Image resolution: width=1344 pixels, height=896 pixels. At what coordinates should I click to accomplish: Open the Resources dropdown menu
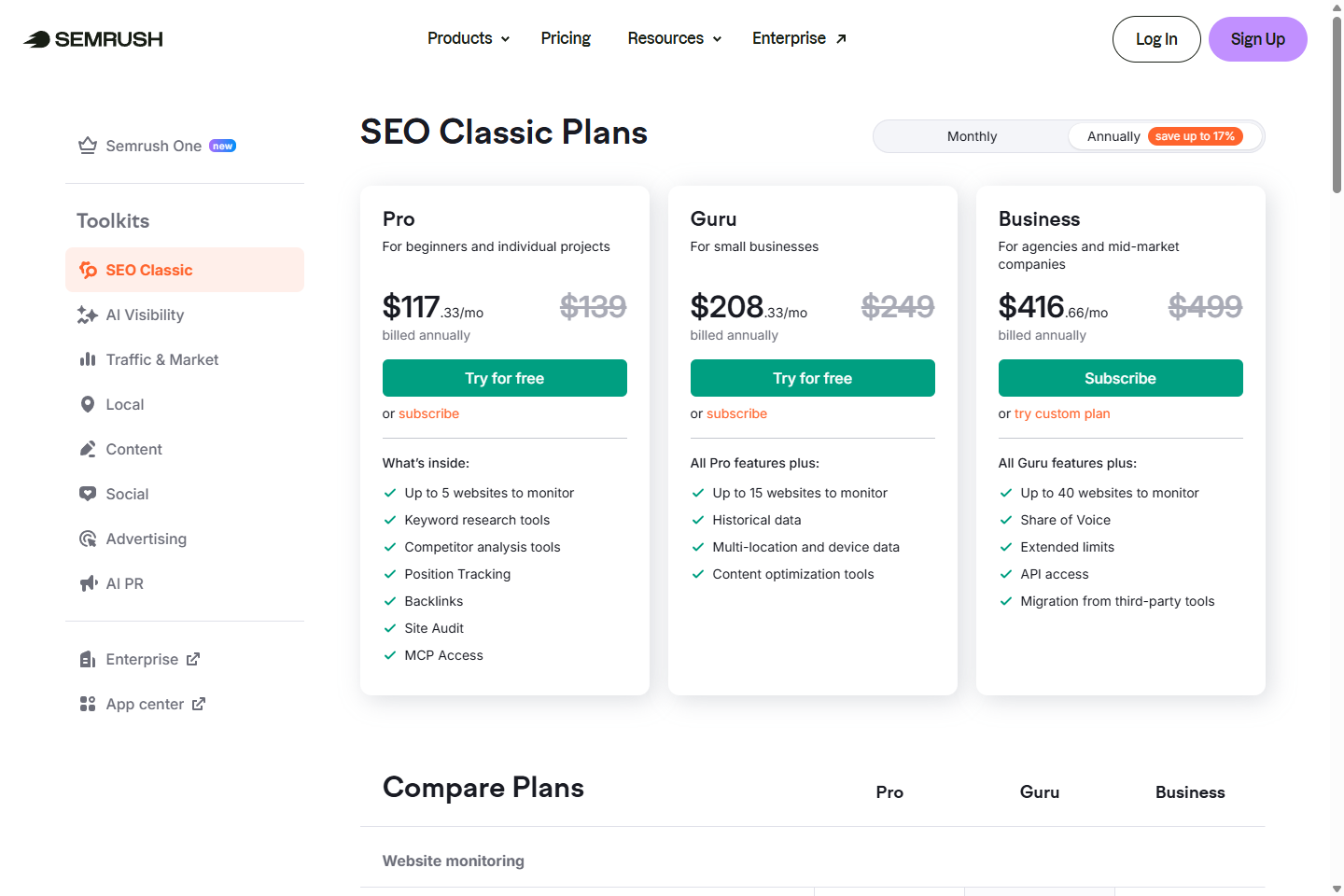(x=673, y=38)
